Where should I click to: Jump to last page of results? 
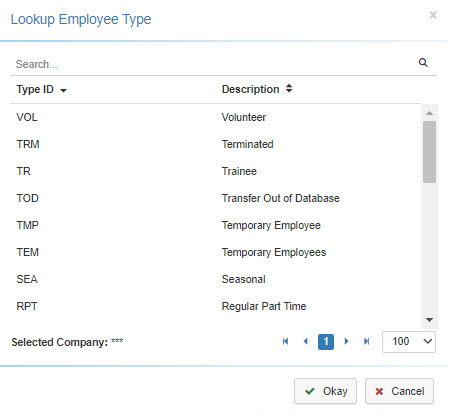click(367, 341)
